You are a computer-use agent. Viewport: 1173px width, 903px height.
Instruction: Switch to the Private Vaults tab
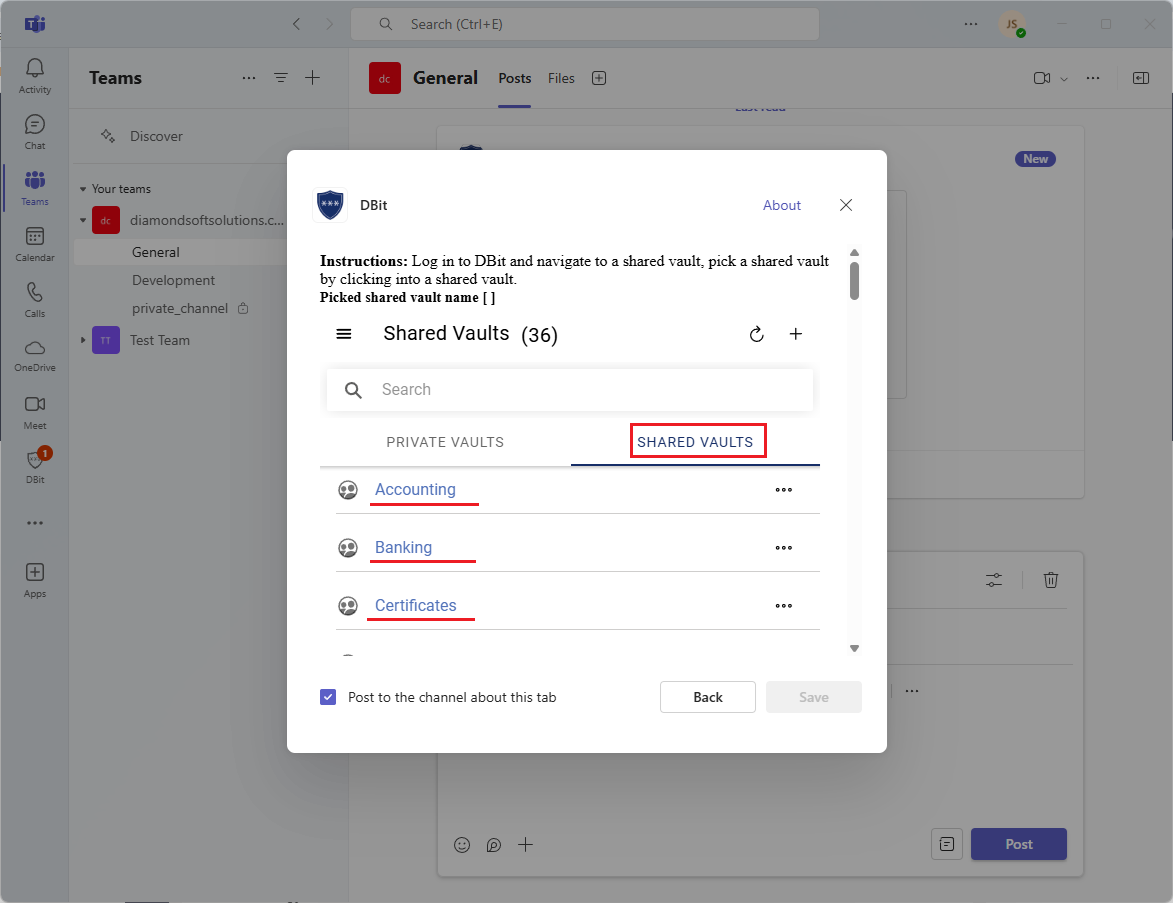[445, 442]
